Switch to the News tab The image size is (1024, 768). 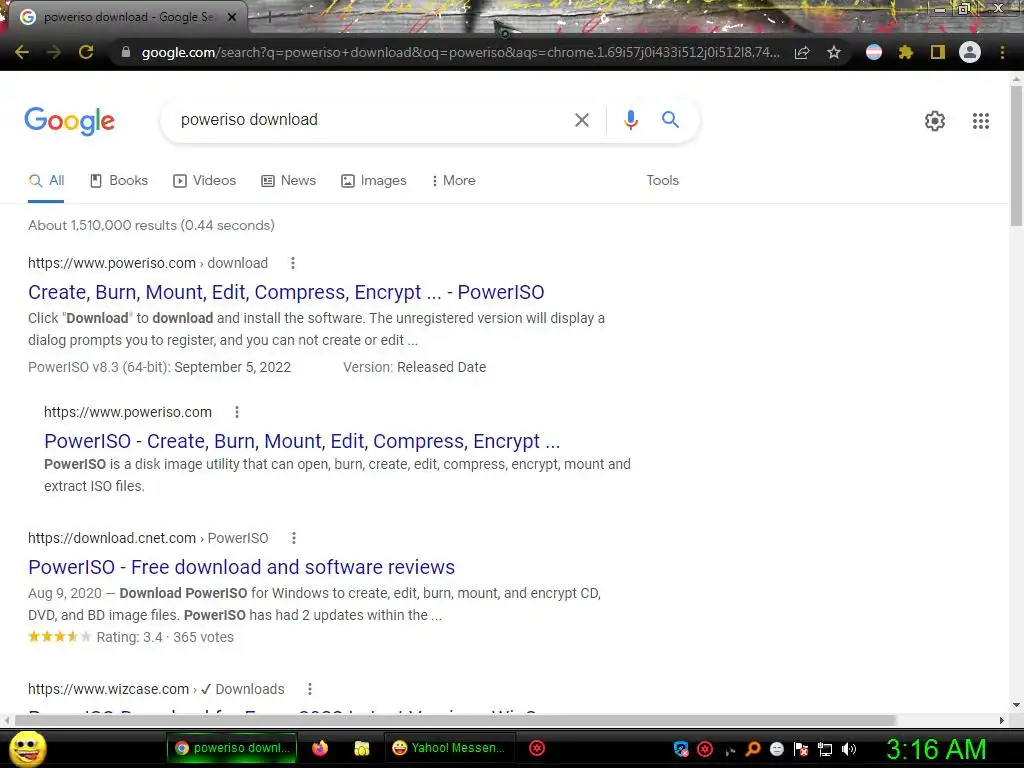point(288,180)
